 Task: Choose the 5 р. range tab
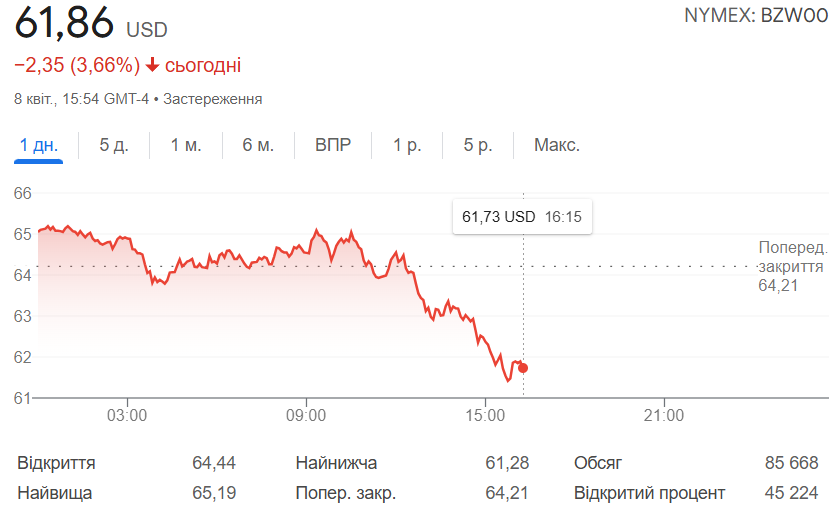tap(478, 145)
